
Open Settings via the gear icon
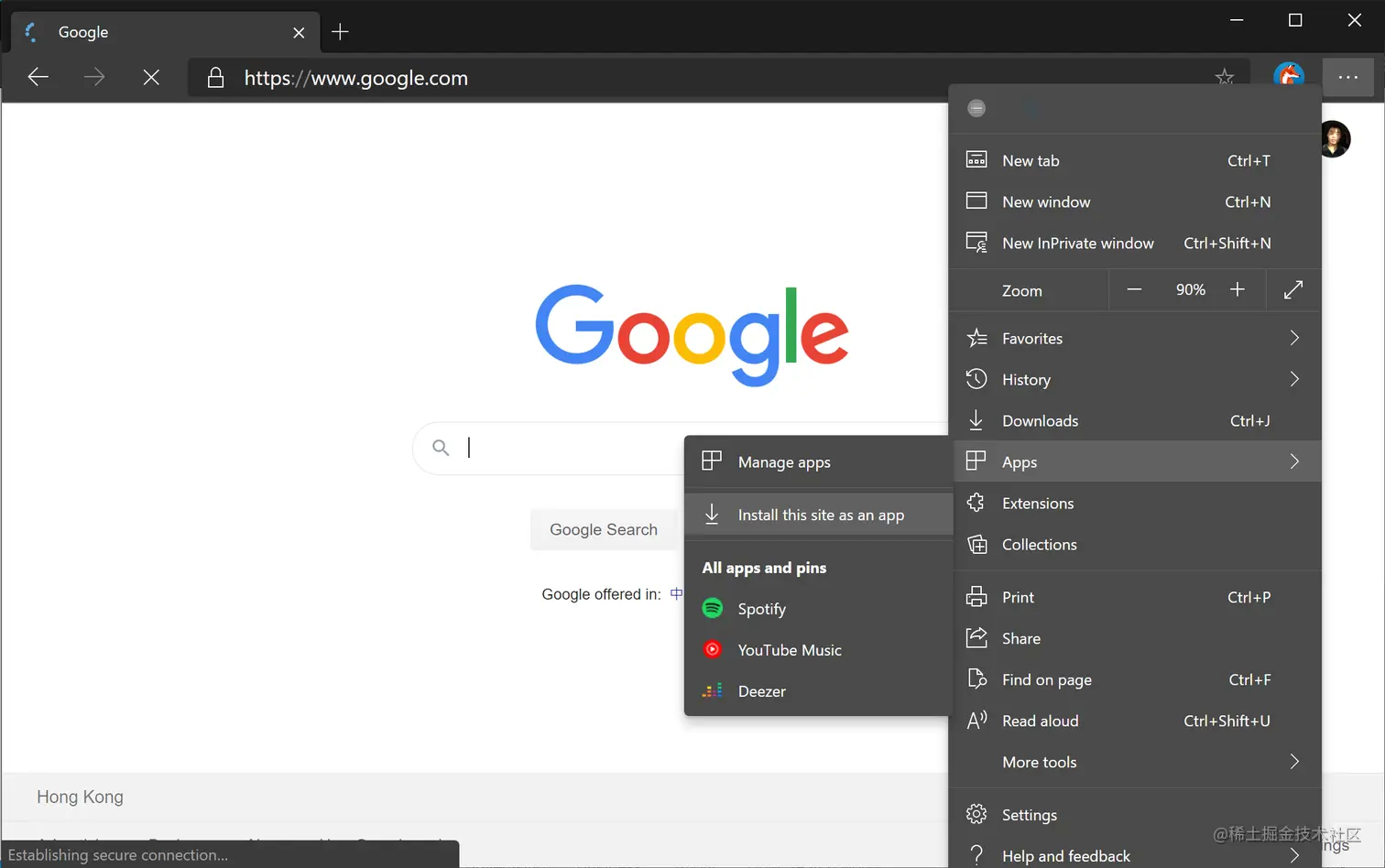(976, 814)
